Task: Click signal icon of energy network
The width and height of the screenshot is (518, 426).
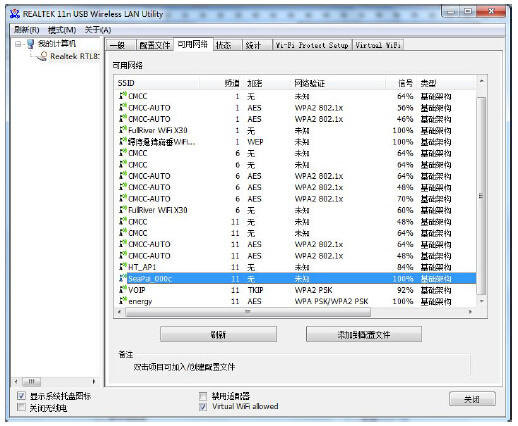Action: 123,301
